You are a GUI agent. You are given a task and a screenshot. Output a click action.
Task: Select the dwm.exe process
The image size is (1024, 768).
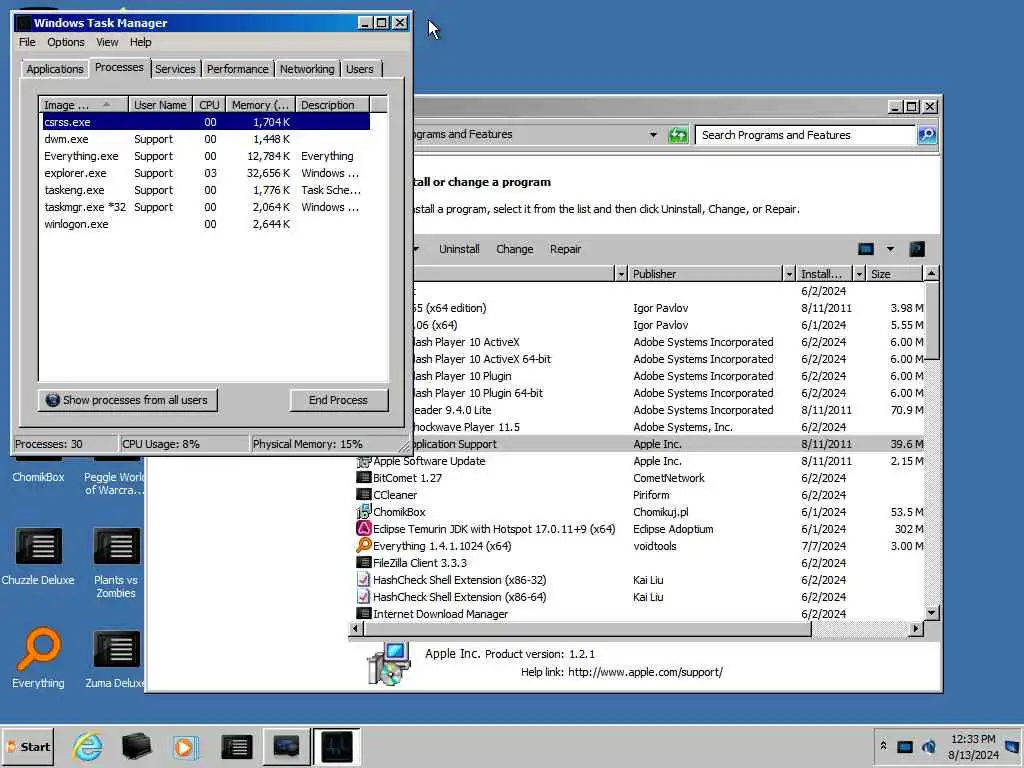(x=206, y=139)
